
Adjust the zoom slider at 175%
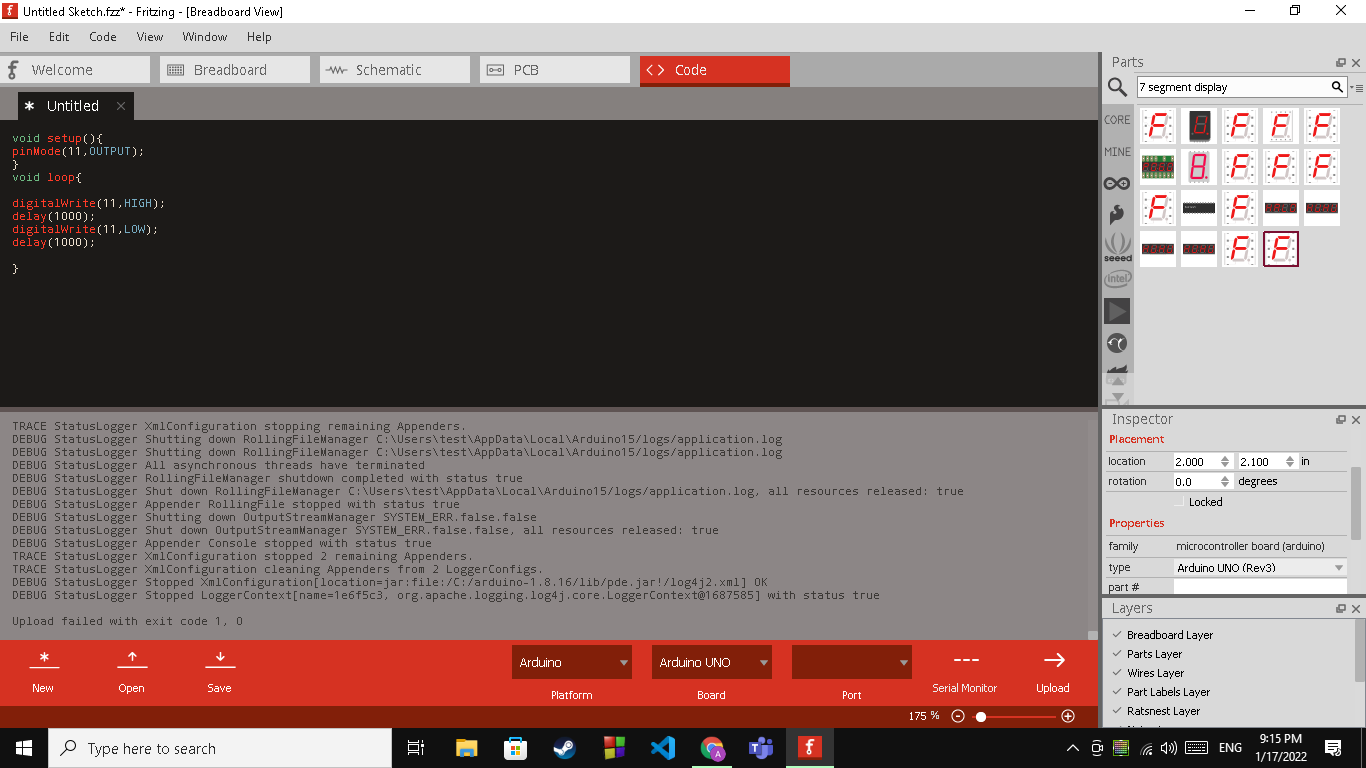(x=981, y=716)
